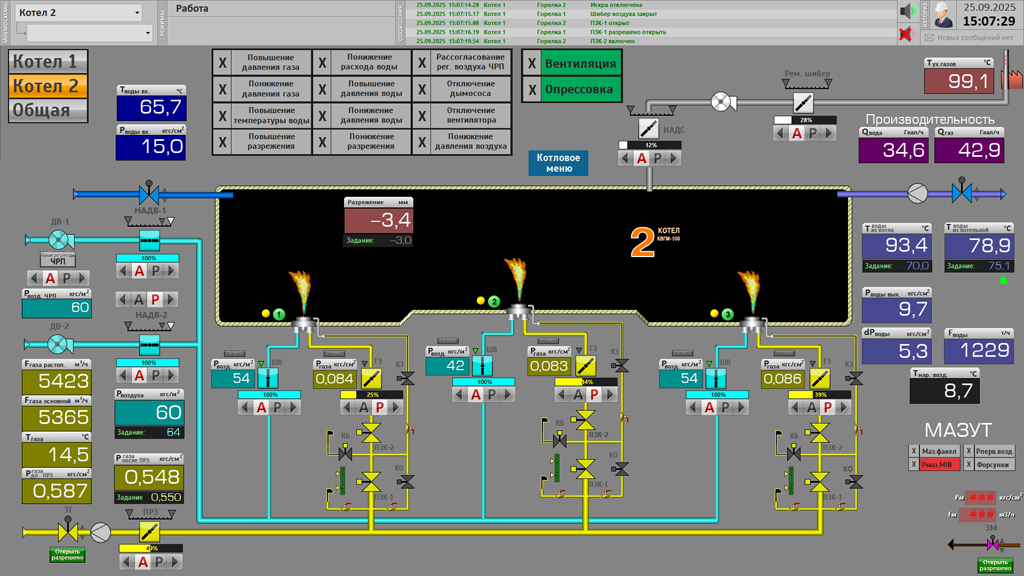Viewport: 1024px width, 576px height.
Task: Open the Котловое меню button
Action: 558,163
